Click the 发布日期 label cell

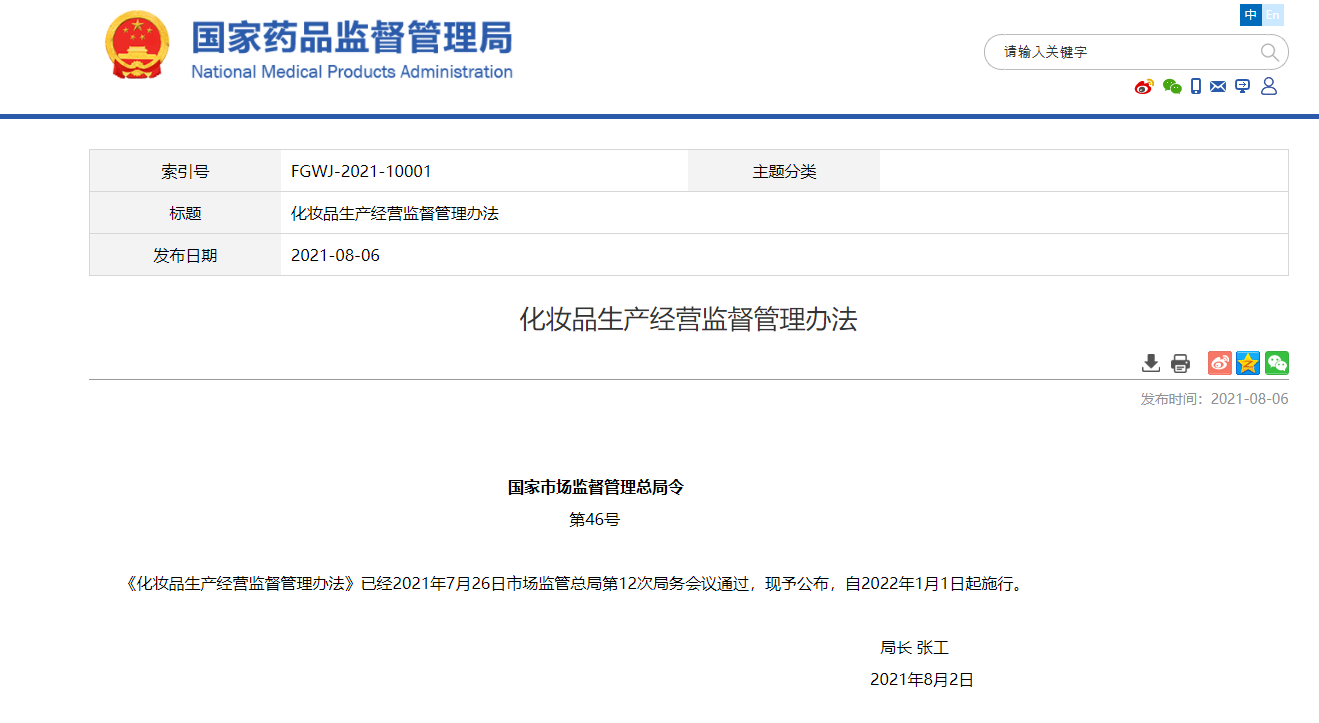[x=185, y=255]
